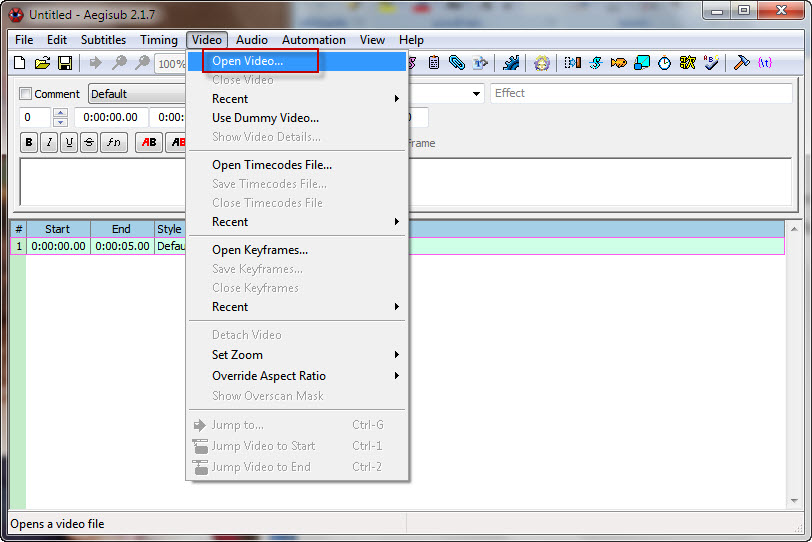Click the Start column header
The image size is (812, 542).
[58, 229]
